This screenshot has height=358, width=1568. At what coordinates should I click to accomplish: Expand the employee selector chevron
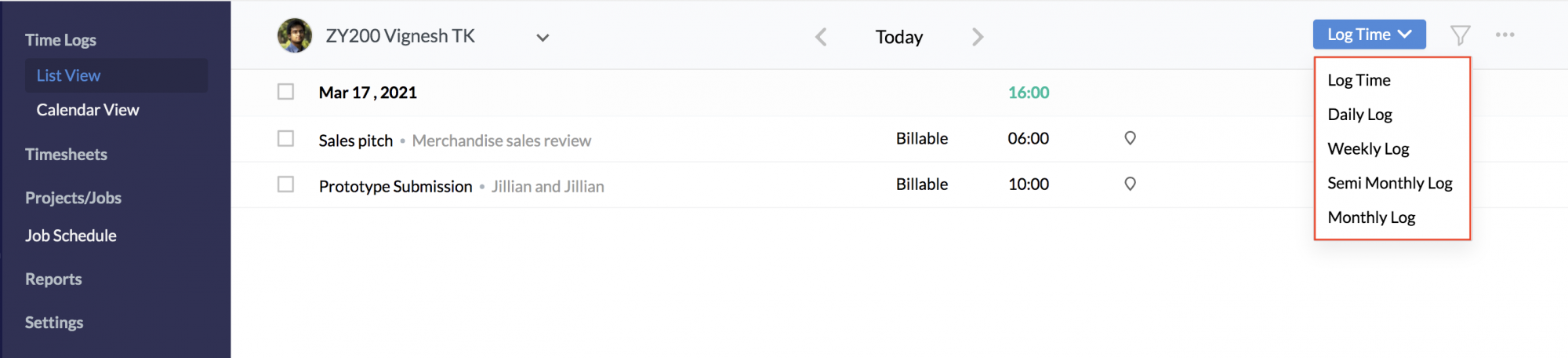(x=543, y=37)
